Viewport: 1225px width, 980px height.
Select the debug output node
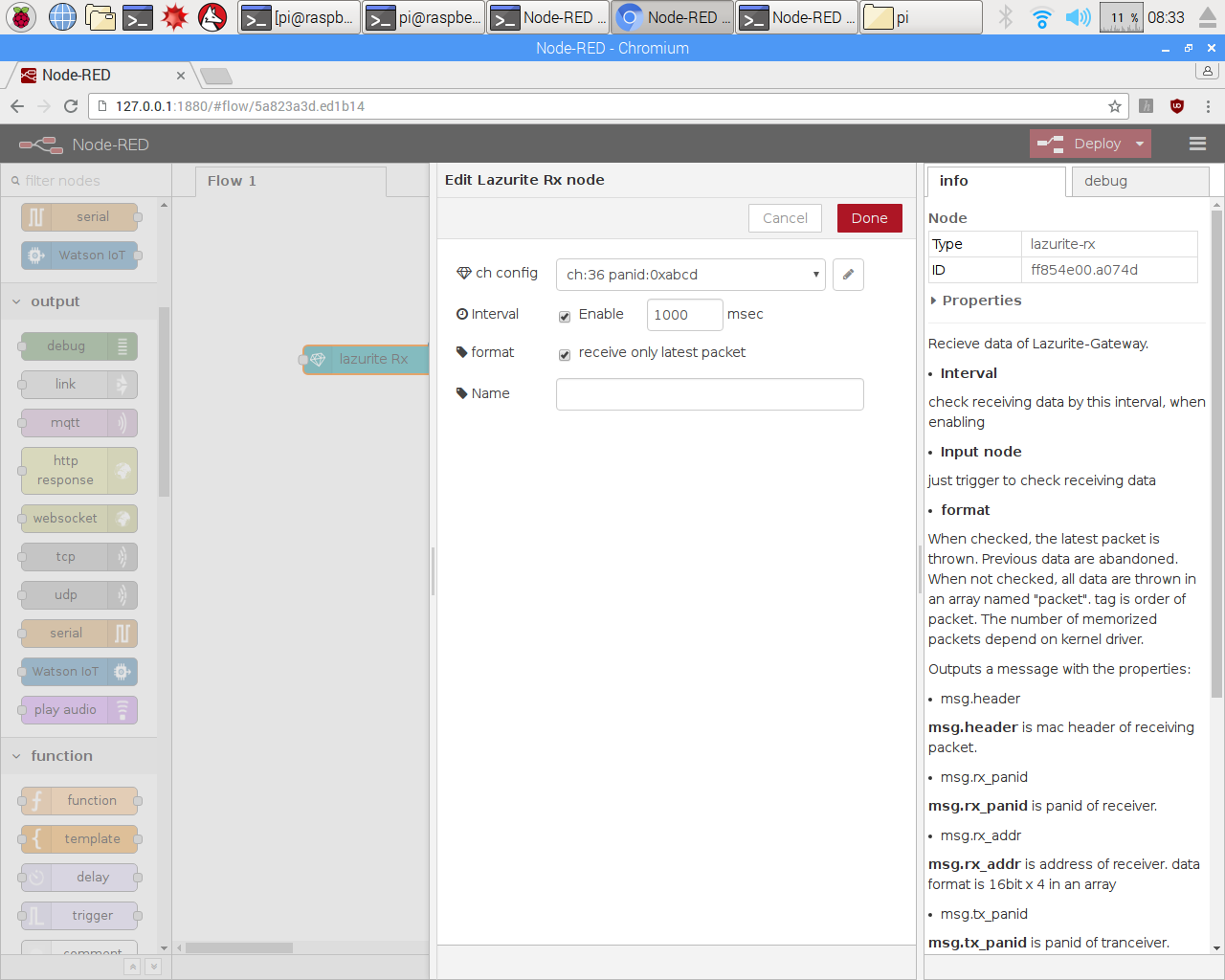80,346
